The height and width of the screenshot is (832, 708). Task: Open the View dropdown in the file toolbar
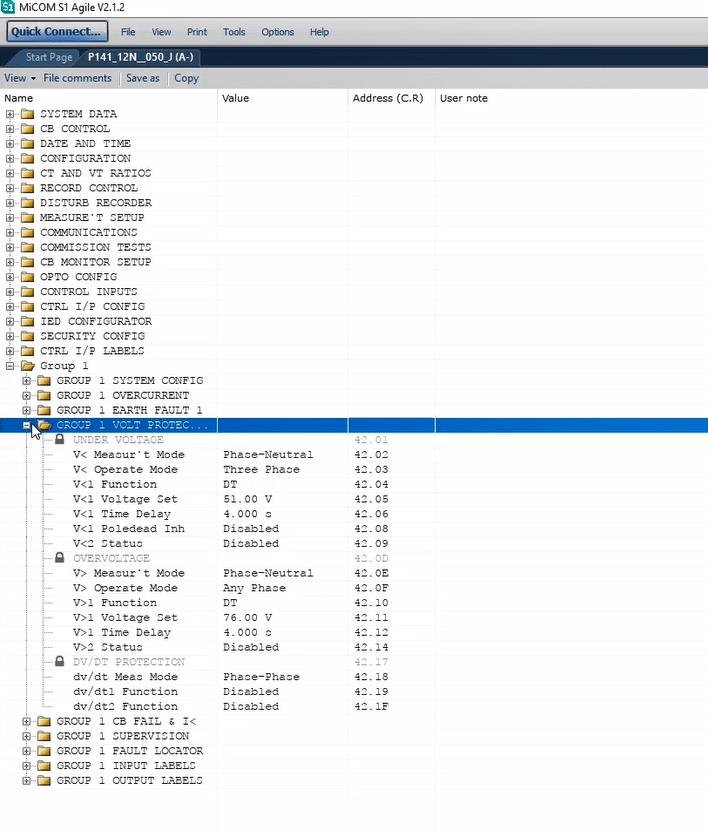pyautogui.click(x=20, y=78)
